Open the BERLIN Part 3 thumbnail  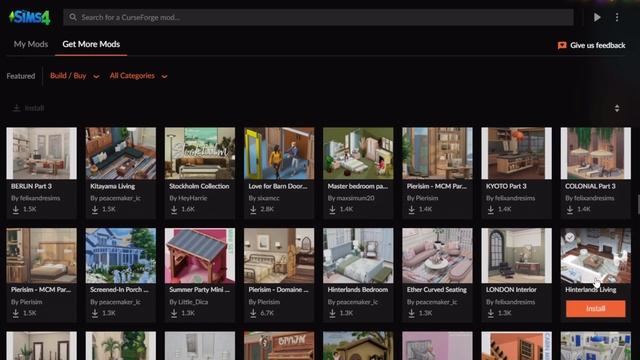point(41,153)
